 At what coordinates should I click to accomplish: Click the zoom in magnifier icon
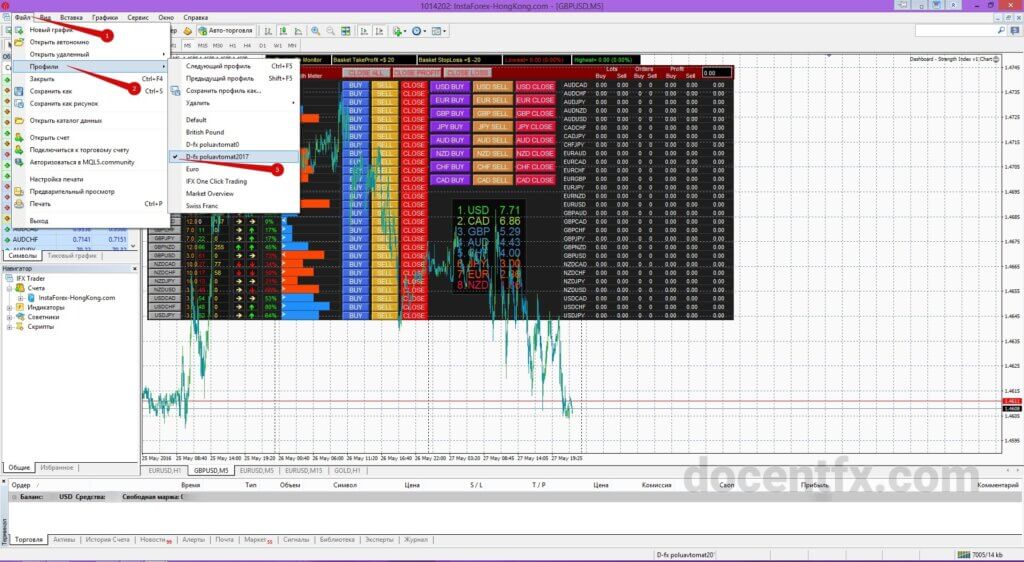[315, 31]
